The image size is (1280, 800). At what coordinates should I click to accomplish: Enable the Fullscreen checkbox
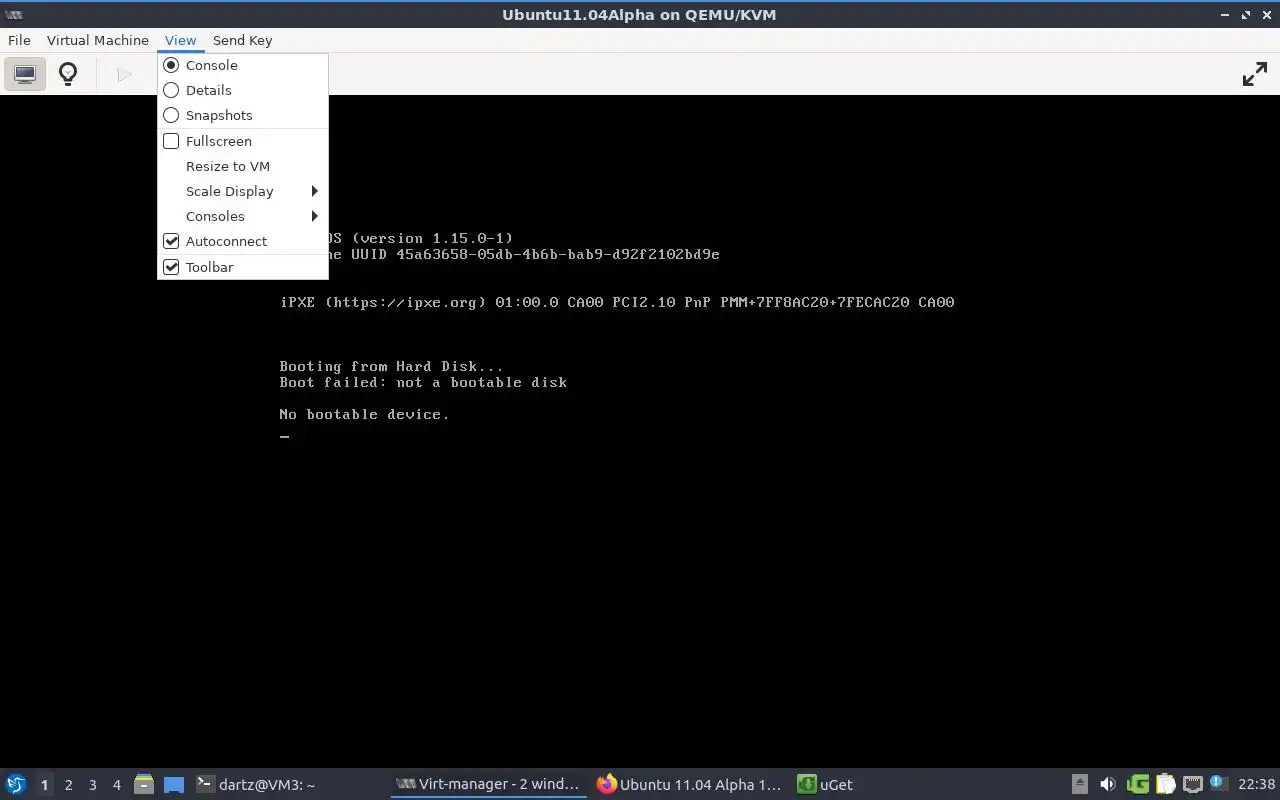click(x=243, y=141)
